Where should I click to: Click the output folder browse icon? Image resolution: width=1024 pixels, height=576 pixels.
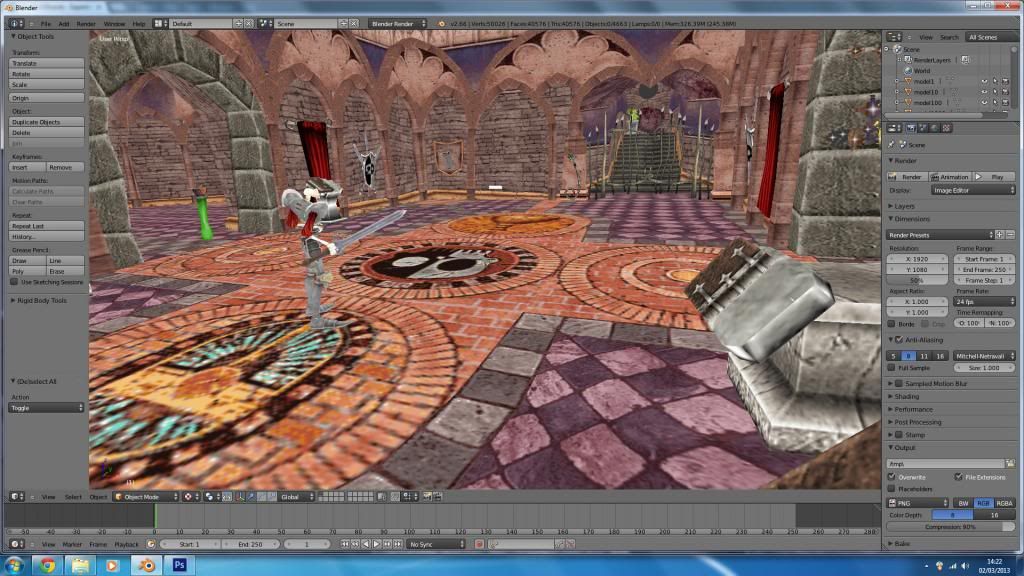coord(1010,464)
